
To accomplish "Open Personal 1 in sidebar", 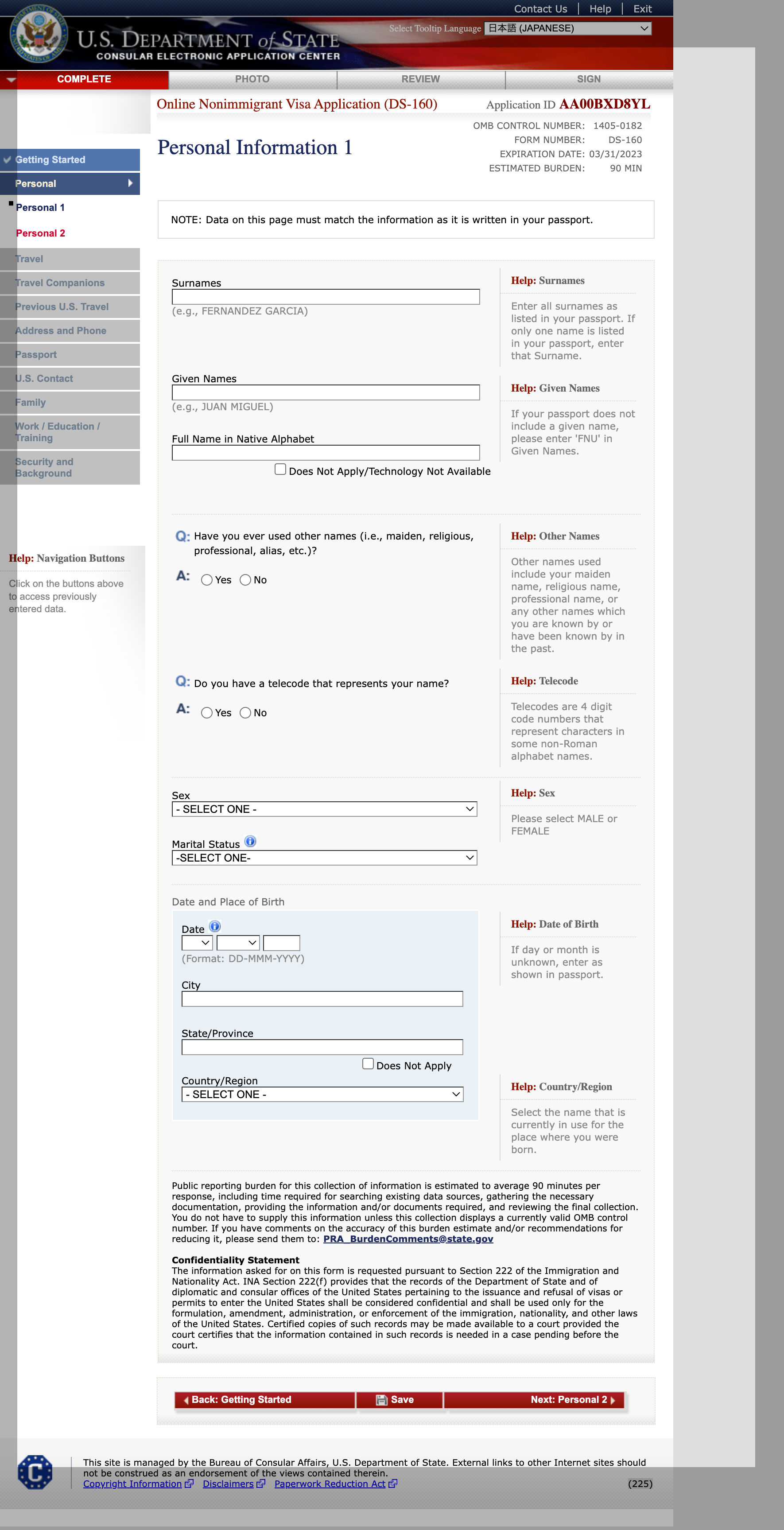I will (40, 207).
